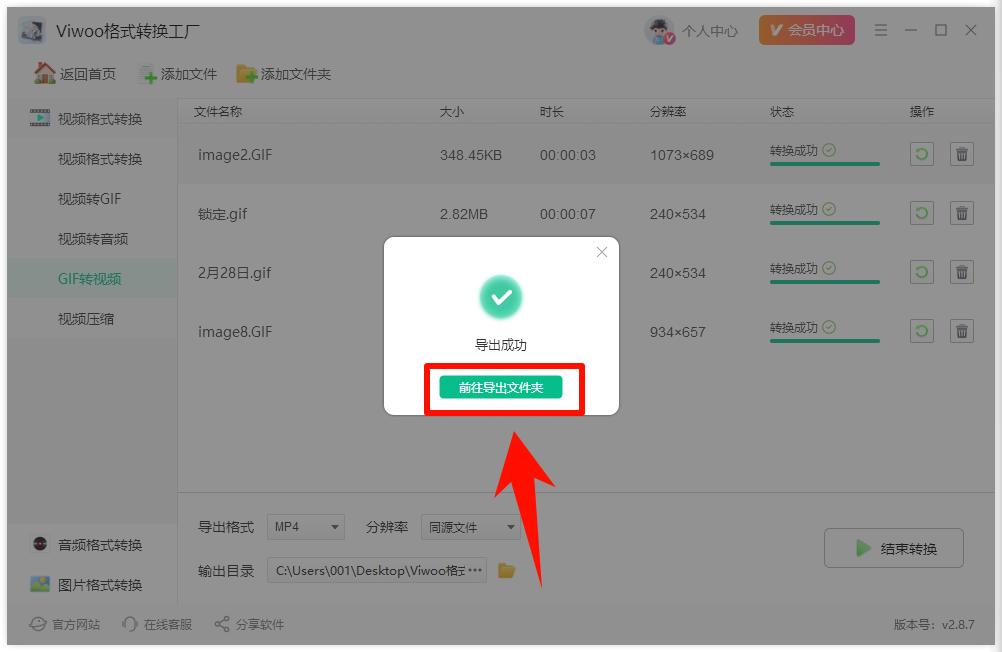Click the 大小 column header
Screen dimensions: 1002x652
[452, 112]
